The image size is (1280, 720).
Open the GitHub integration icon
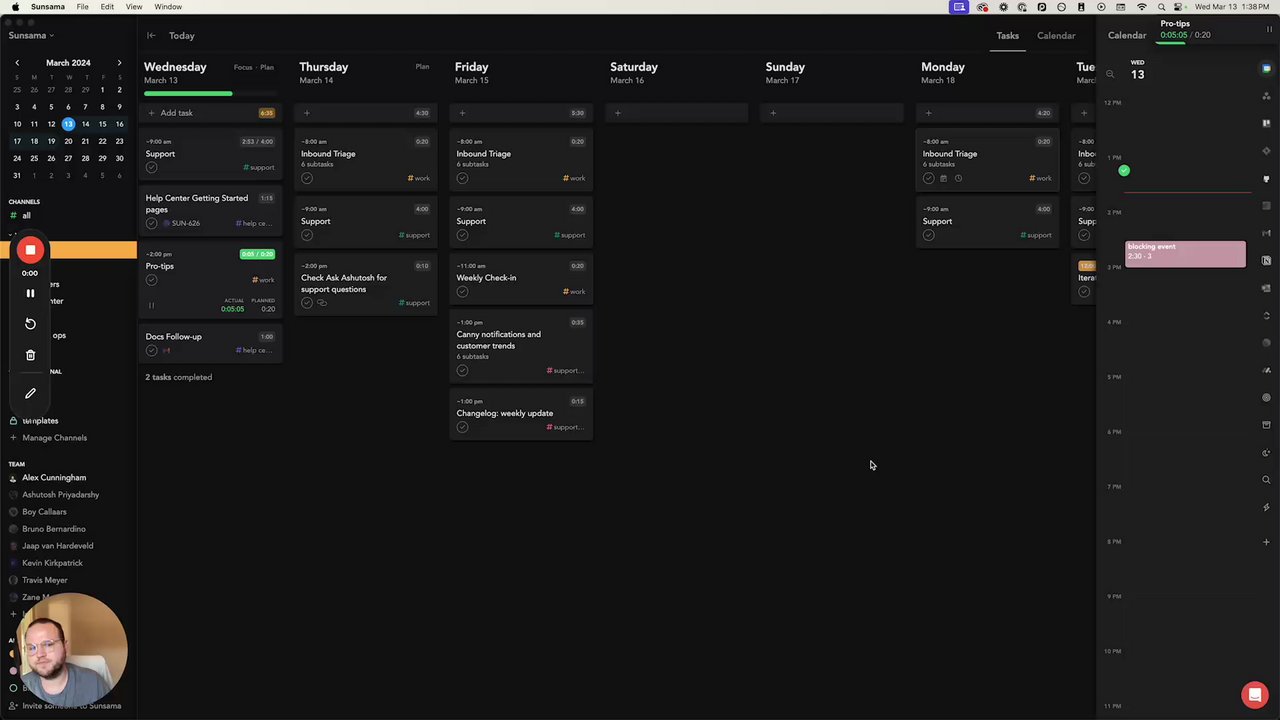point(1266,179)
